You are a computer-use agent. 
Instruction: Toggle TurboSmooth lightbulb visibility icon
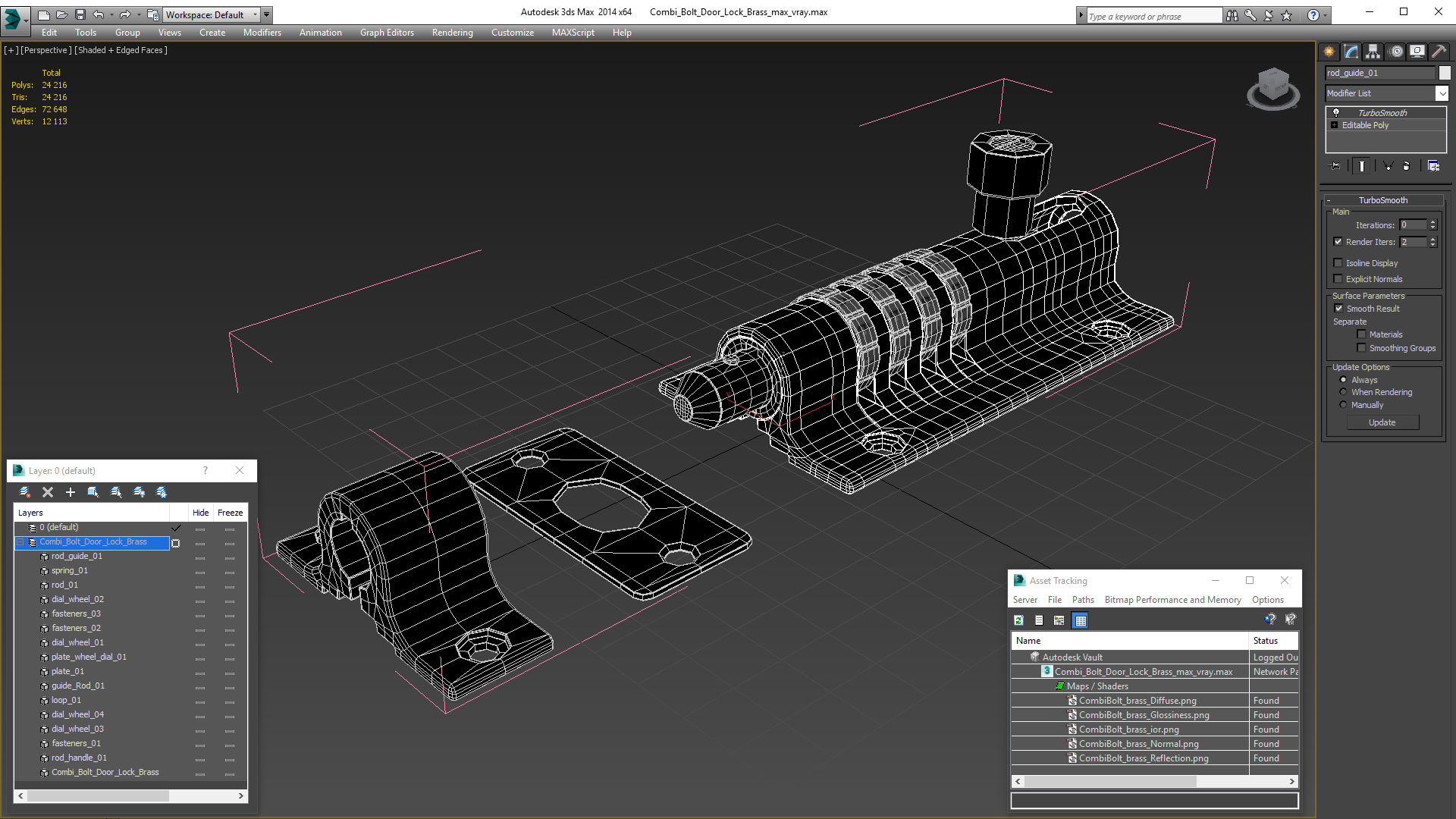tap(1336, 112)
